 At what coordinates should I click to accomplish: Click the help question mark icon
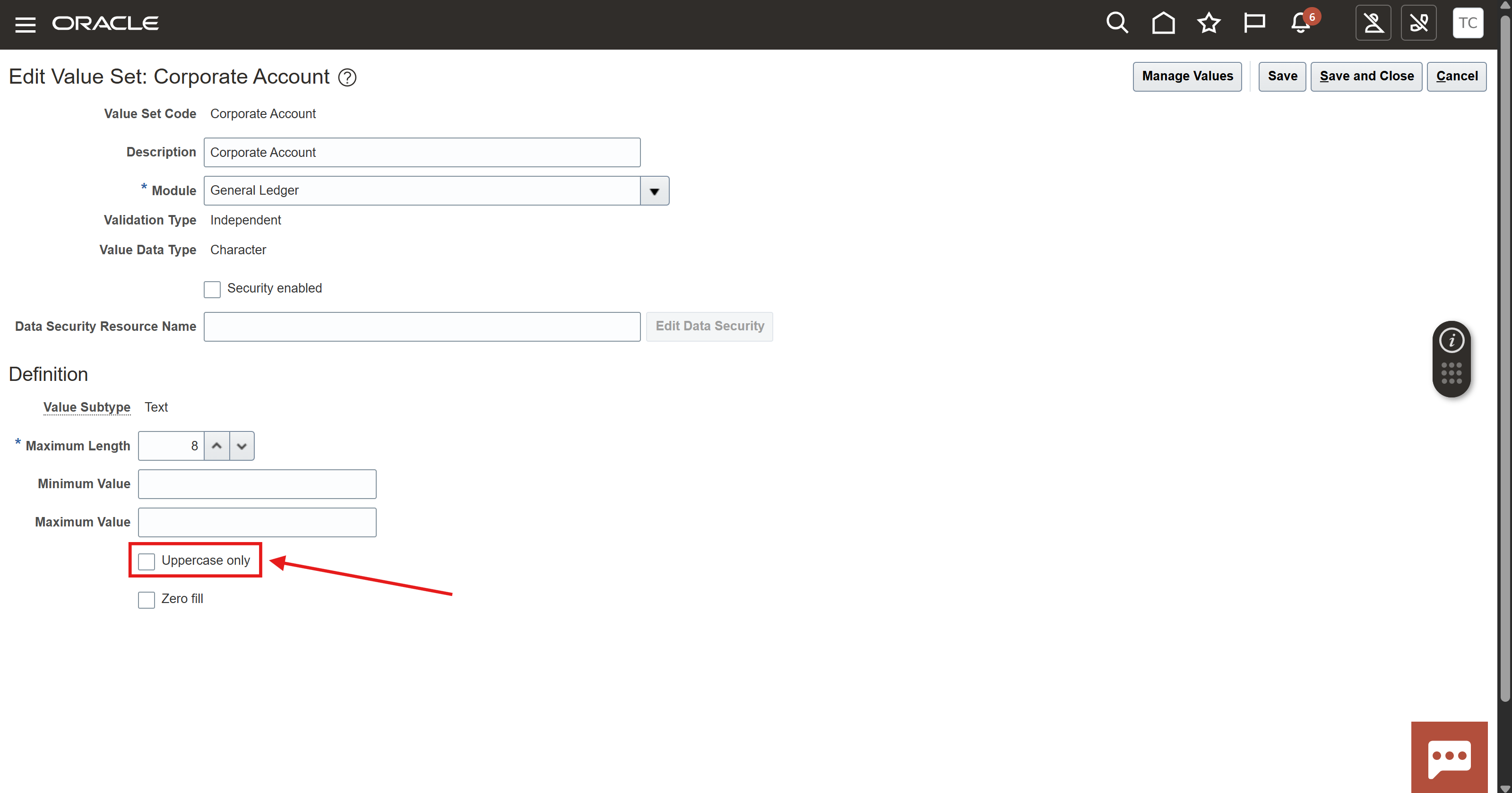point(347,78)
